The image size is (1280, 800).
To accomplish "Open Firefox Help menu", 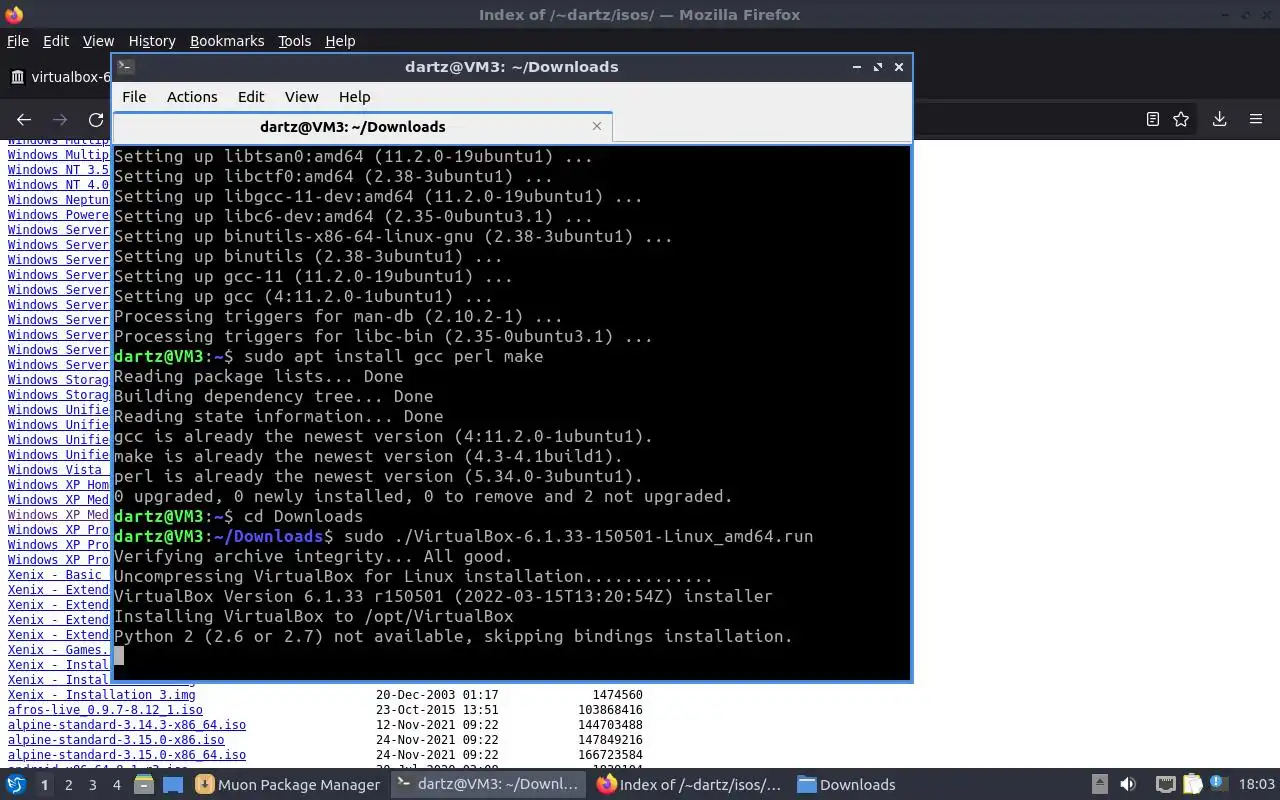I will [340, 41].
